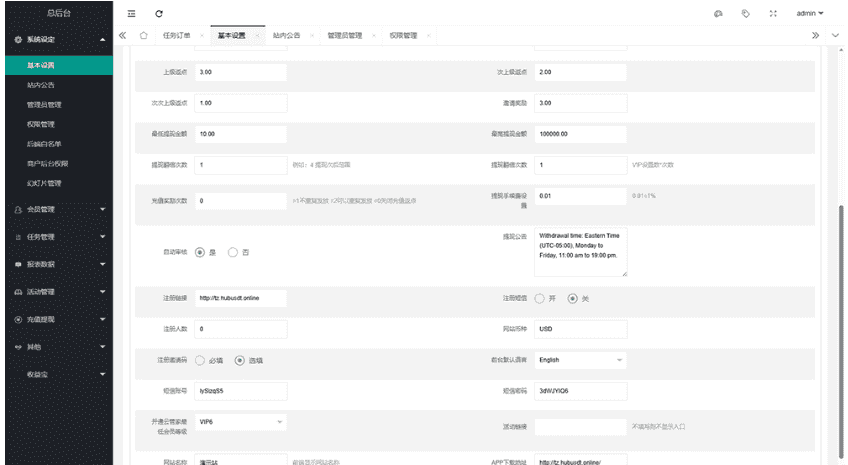The image size is (848, 465).
Task: Select 是 for 自动审核
Action: [x=200, y=253]
